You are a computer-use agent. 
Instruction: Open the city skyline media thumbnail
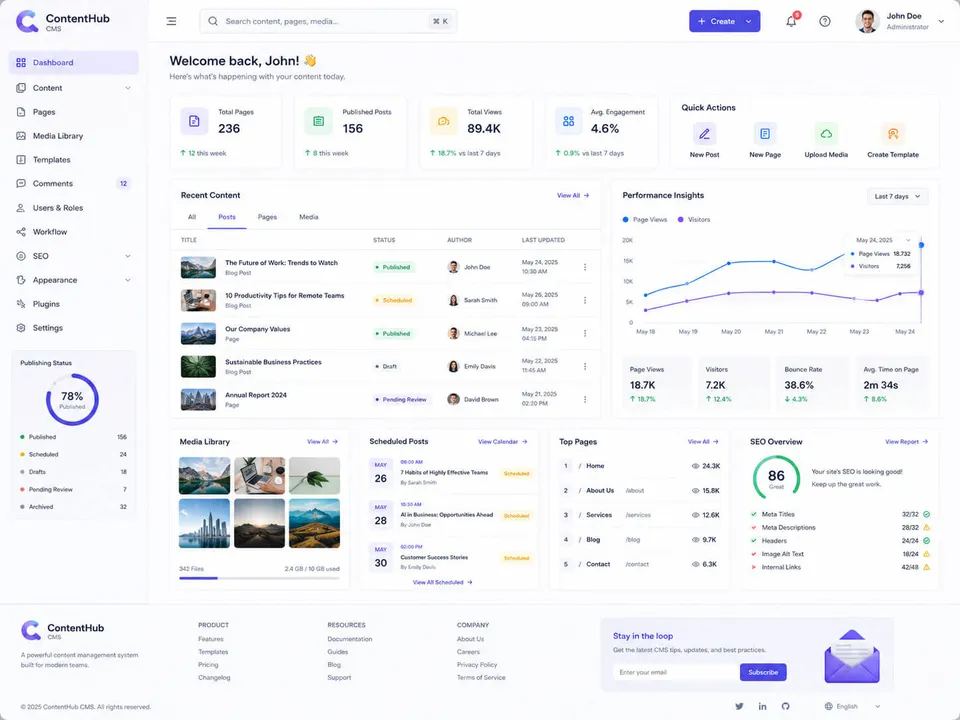pyautogui.click(x=204, y=523)
